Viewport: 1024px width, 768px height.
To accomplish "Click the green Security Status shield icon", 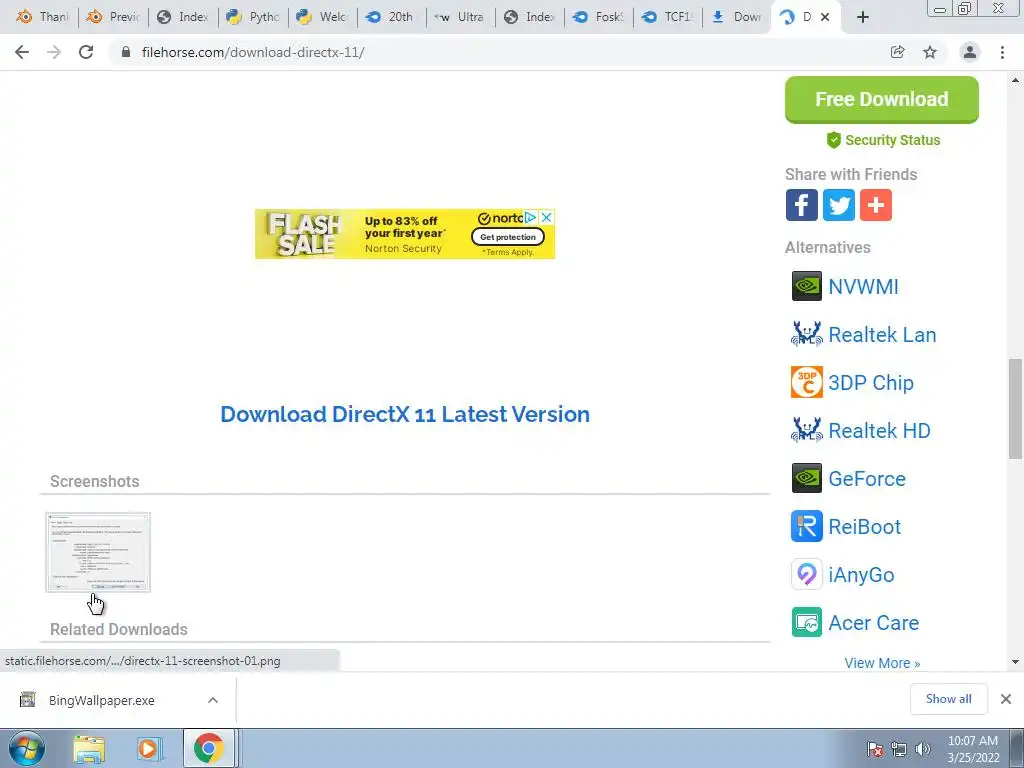I will pos(833,140).
